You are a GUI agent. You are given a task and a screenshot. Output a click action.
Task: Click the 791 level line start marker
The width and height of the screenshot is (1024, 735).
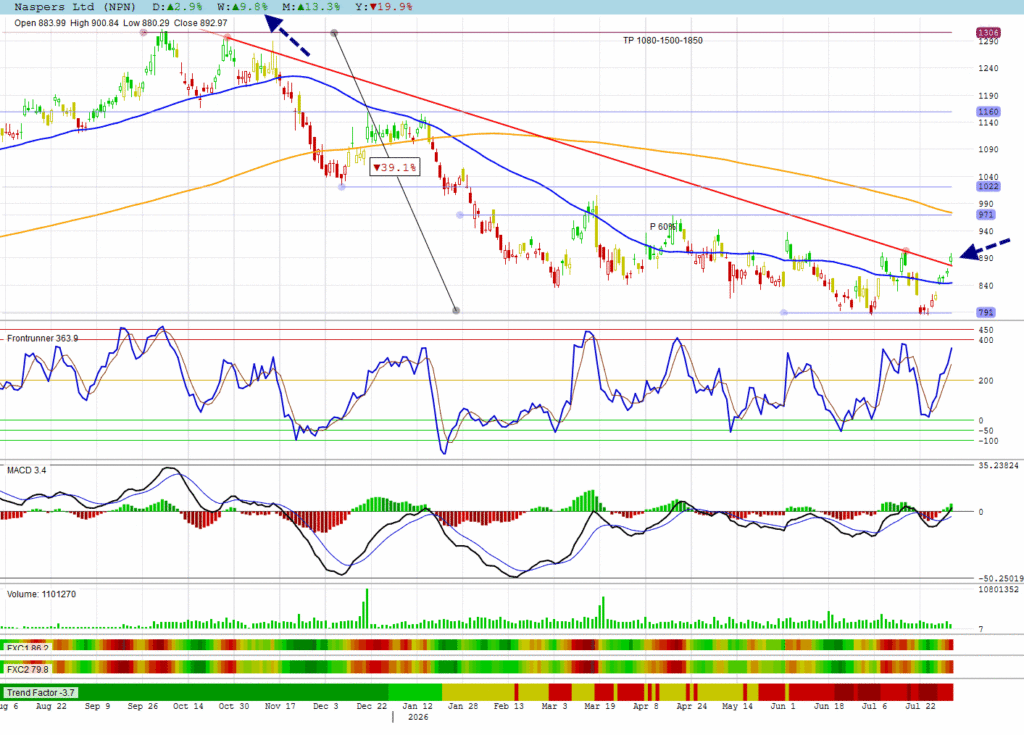784,313
